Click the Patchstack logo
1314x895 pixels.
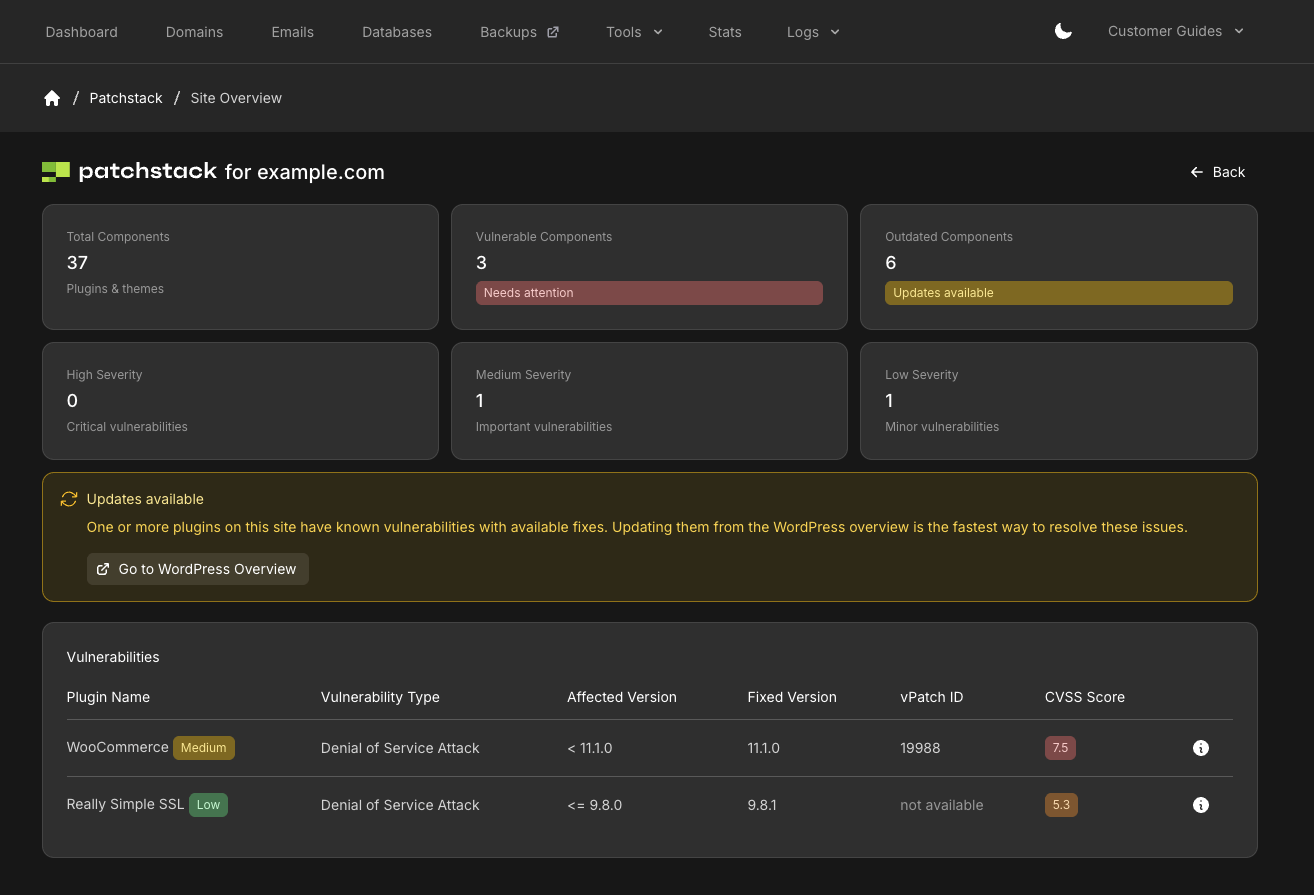click(x=129, y=171)
